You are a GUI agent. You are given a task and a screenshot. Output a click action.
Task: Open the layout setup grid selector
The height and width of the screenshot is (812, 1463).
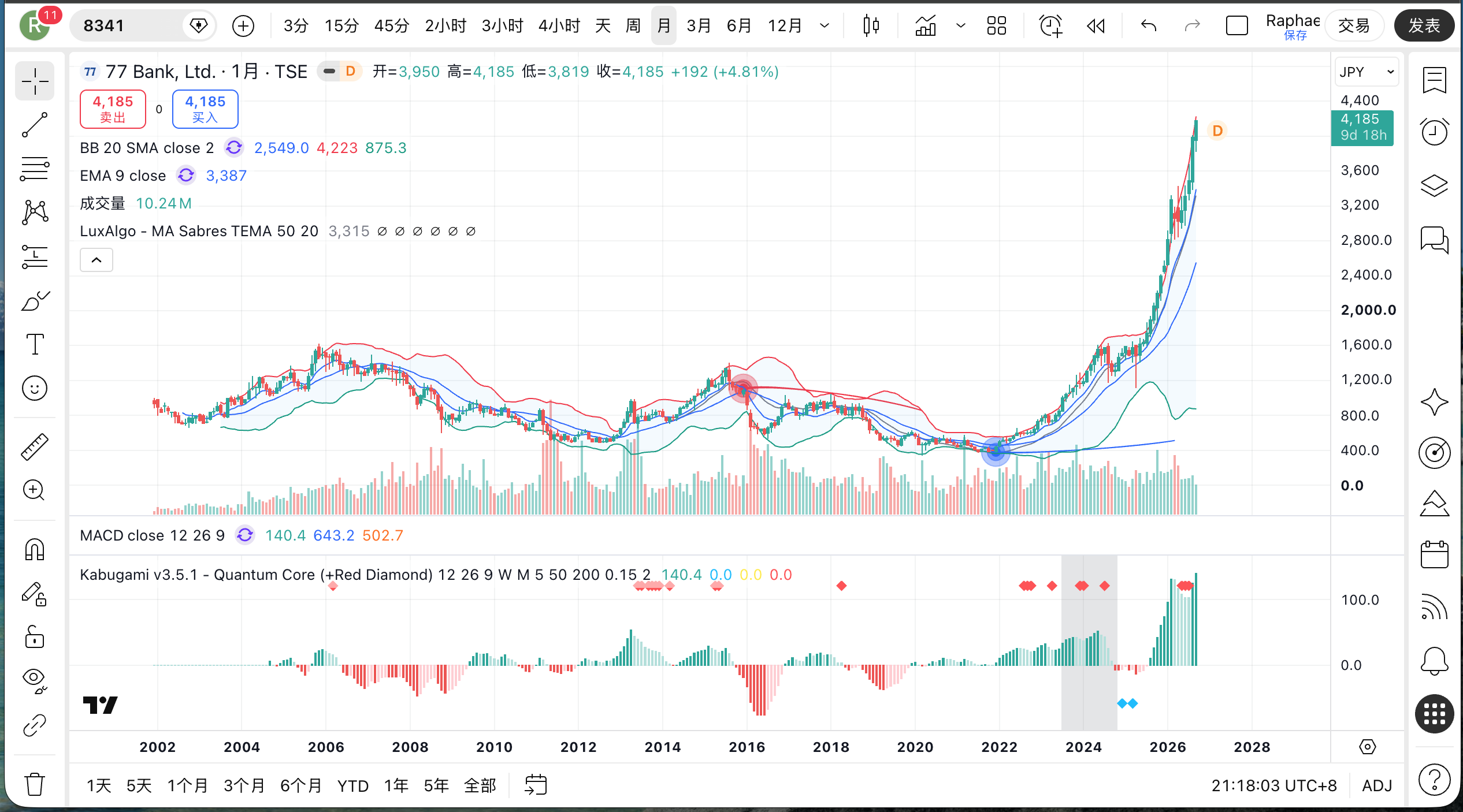(x=996, y=26)
